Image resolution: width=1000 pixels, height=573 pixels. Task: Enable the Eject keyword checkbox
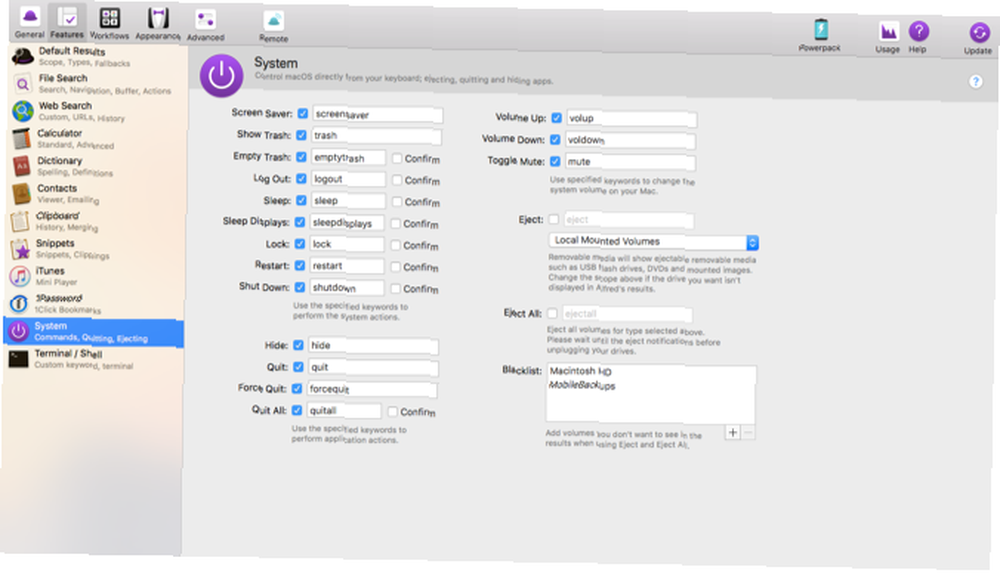click(x=554, y=220)
